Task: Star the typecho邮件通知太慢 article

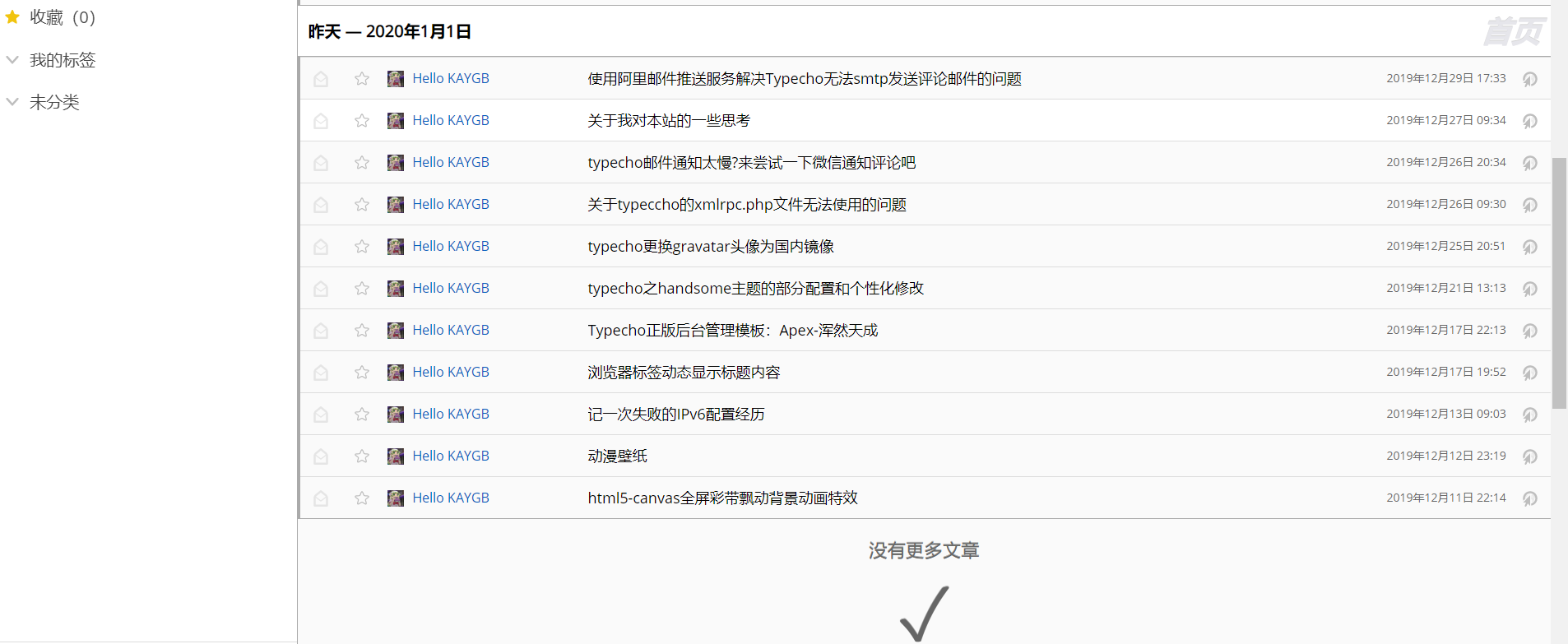Action: [362, 162]
